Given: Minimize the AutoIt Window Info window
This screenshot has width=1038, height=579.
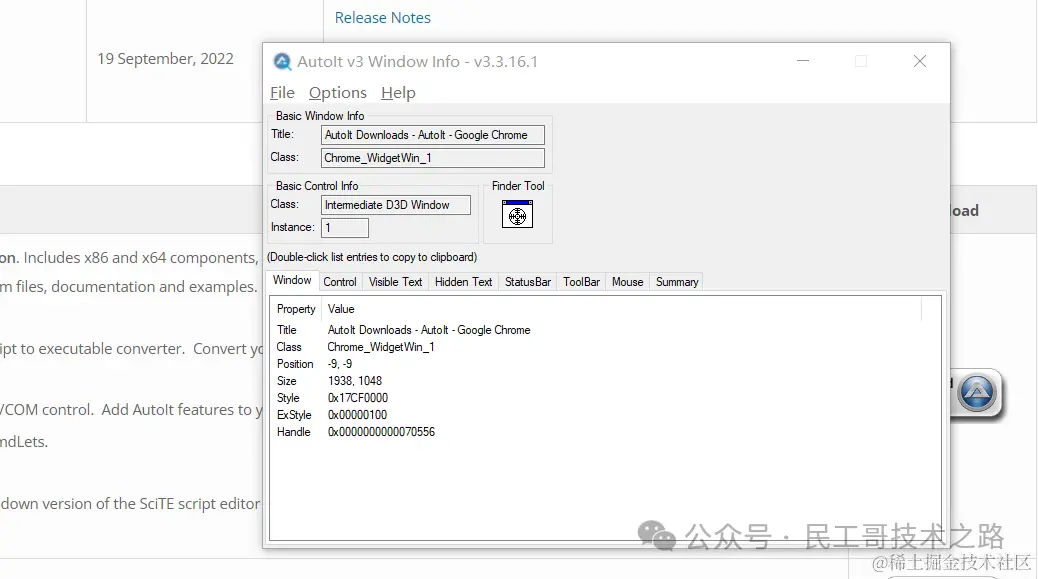Looking at the screenshot, I should [x=803, y=61].
